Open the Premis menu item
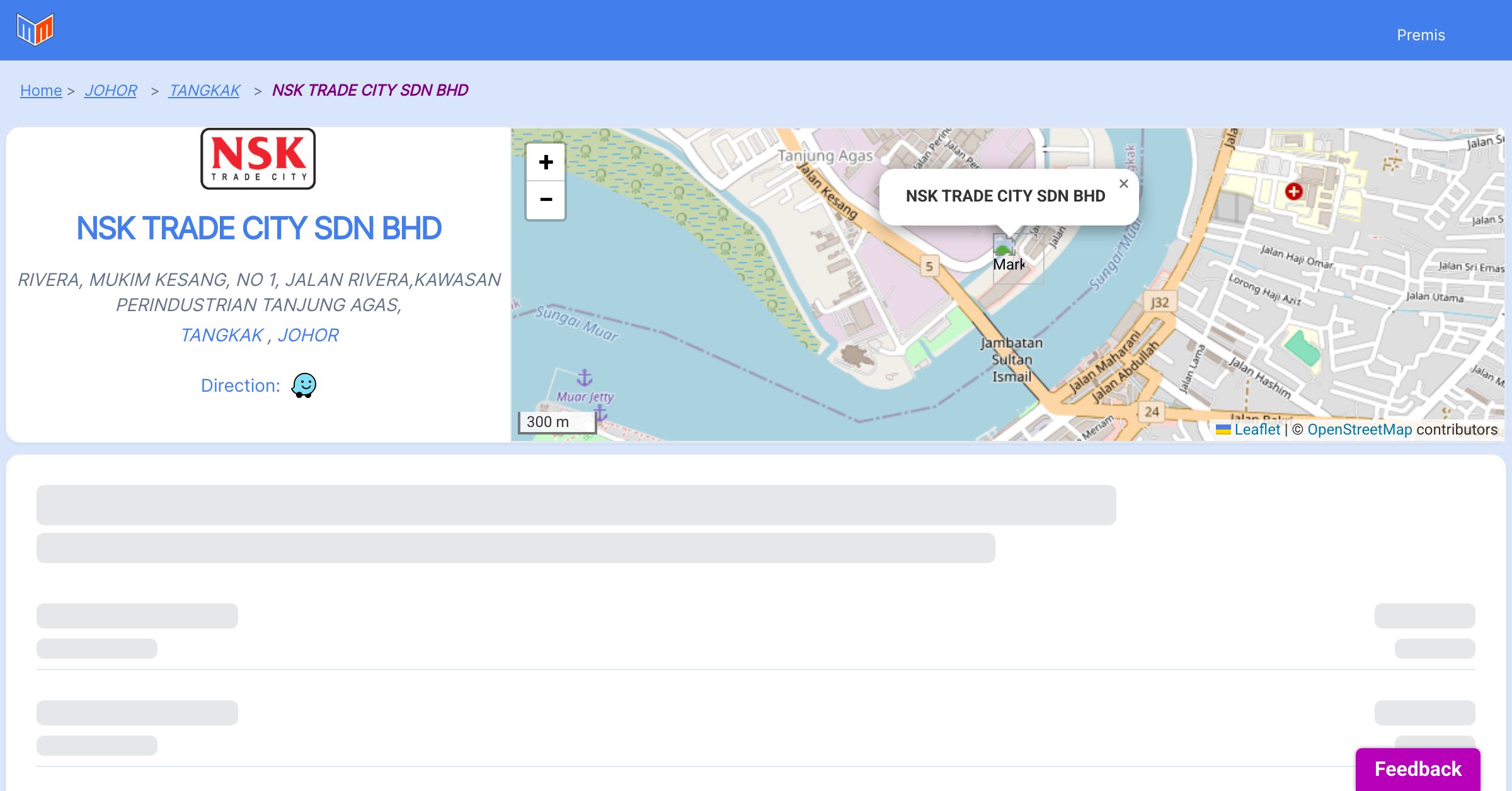The width and height of the screenshot is (1512, 791). pos(1421,35)
